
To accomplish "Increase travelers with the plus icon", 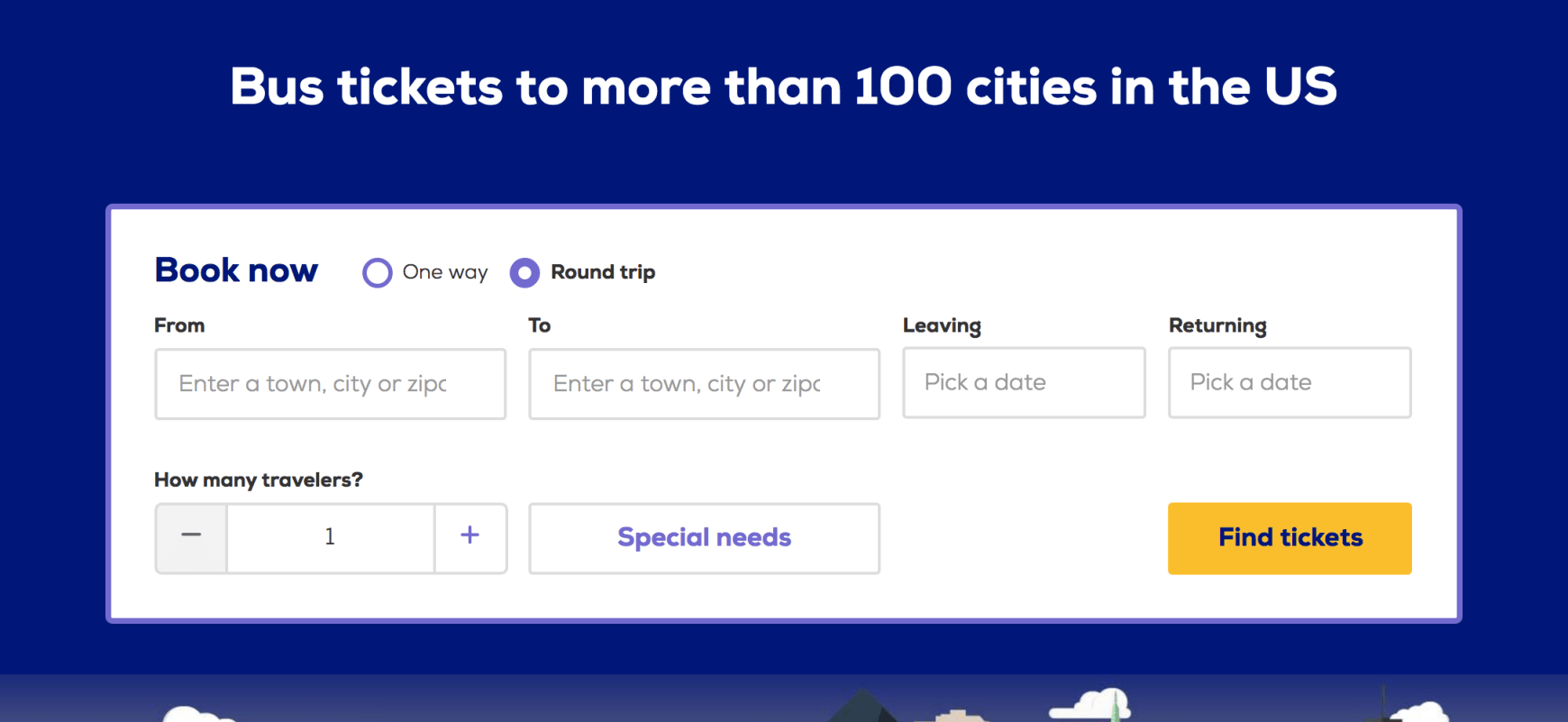I will coord(469,537).
